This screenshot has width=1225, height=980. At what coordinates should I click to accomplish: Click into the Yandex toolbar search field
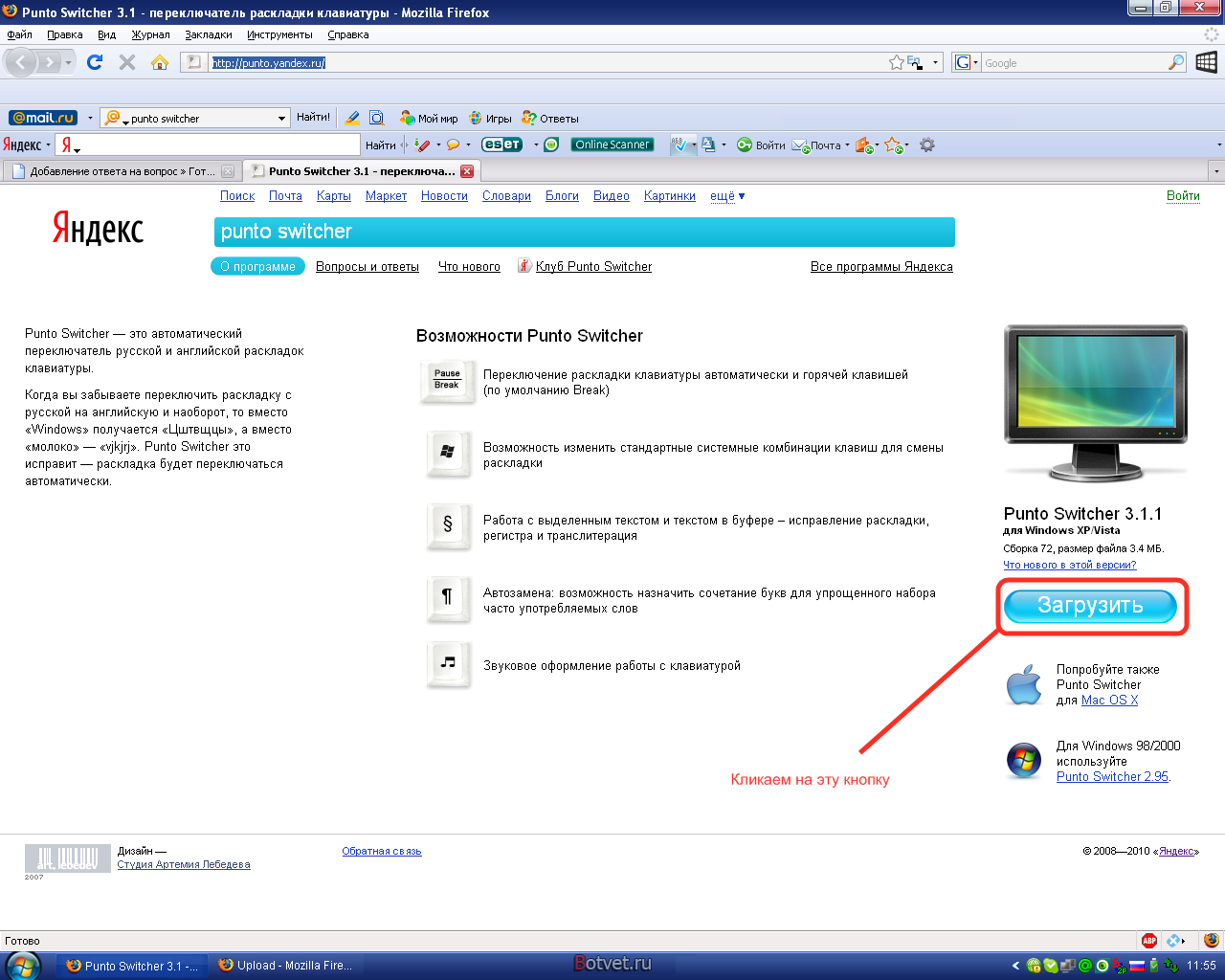click(208, 145)
